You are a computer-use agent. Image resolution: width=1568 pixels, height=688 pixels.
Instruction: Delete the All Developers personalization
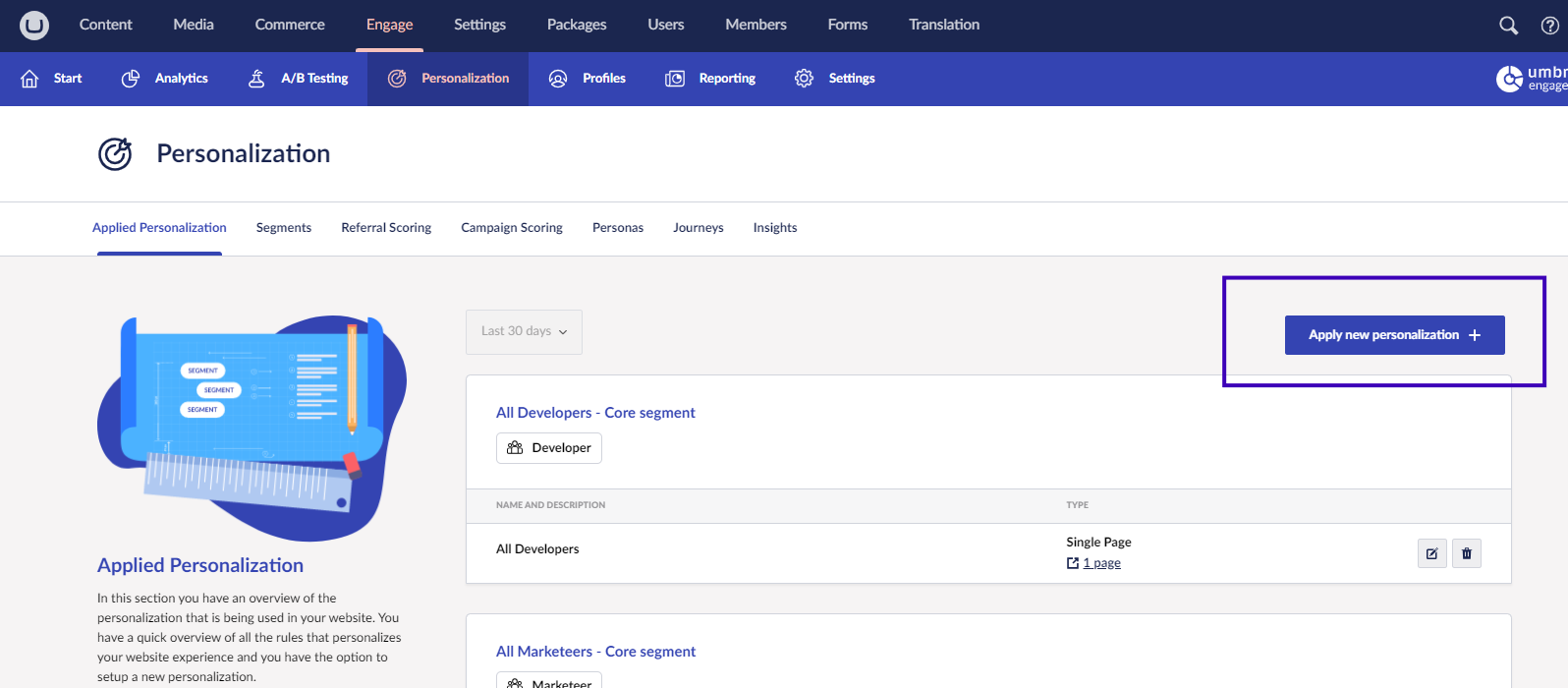click(1466, 553)
